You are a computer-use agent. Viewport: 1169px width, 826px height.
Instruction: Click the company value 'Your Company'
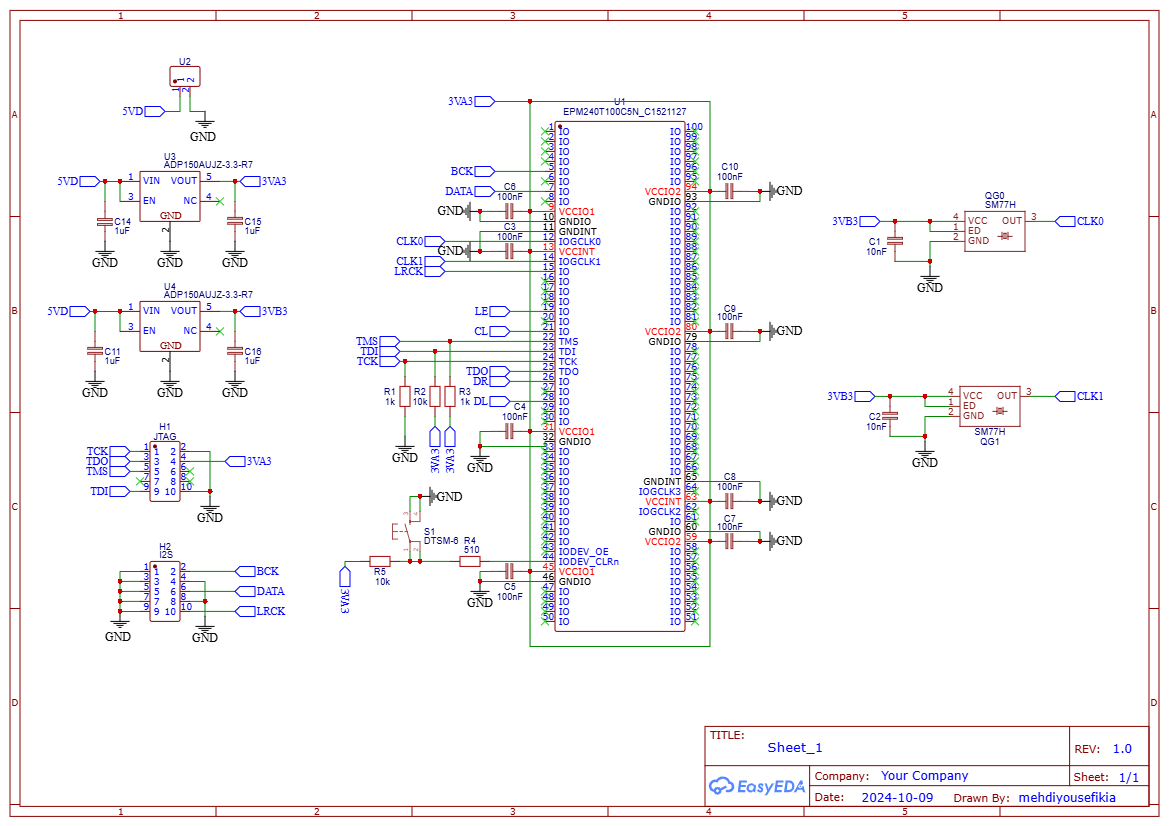pyautogui.click(x=924, y=775)
